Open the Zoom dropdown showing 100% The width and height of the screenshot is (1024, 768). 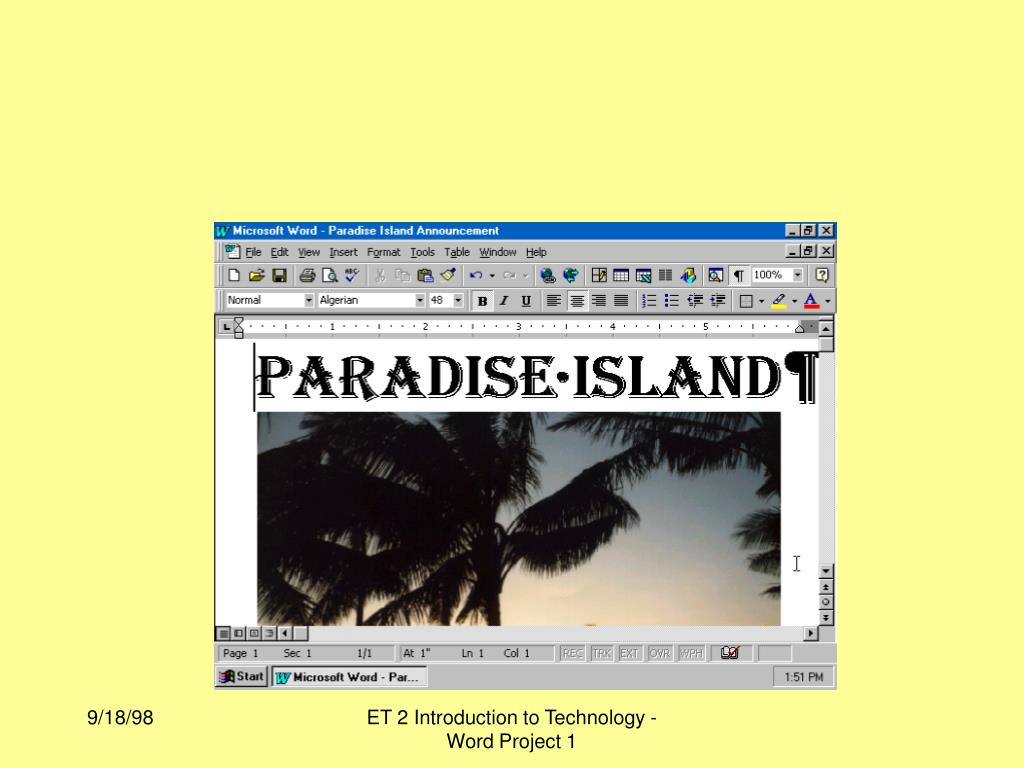pos(798,276)
